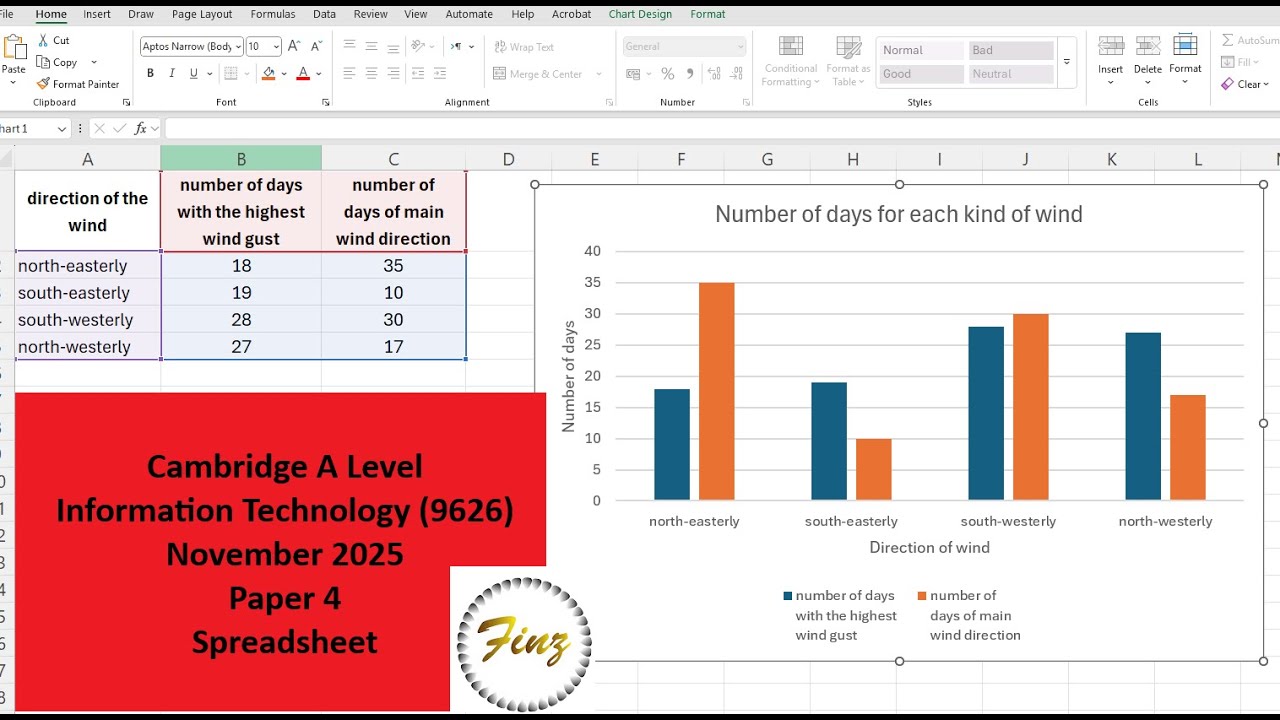Expand the cell Styles gallery
1280x720 pixels.
[1067, 62]
